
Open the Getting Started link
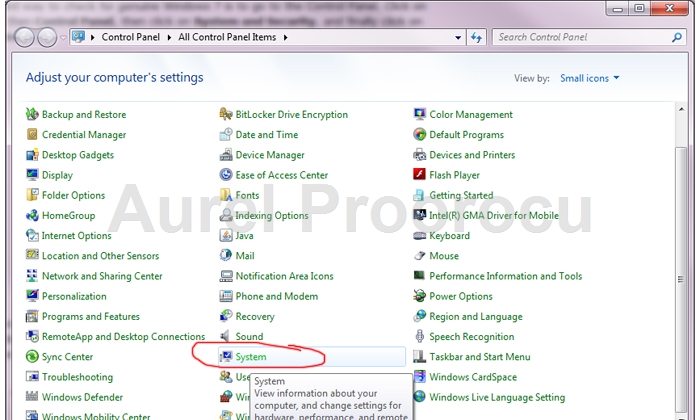coord(461,195)
